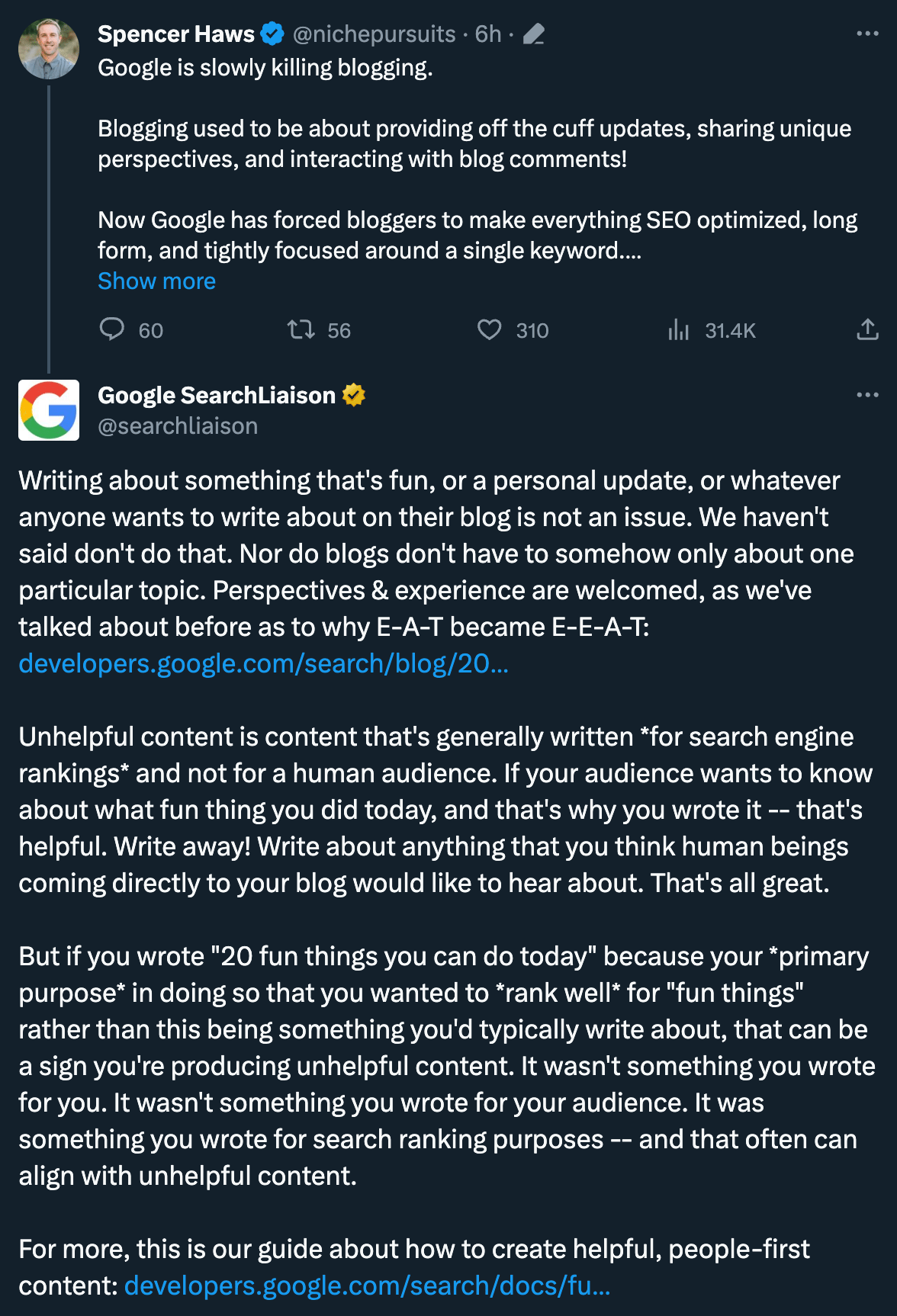Share Spencer Haws' tweet
Image resolution: width=897 pixels, height=1316 pixels.
coord(867,329)
